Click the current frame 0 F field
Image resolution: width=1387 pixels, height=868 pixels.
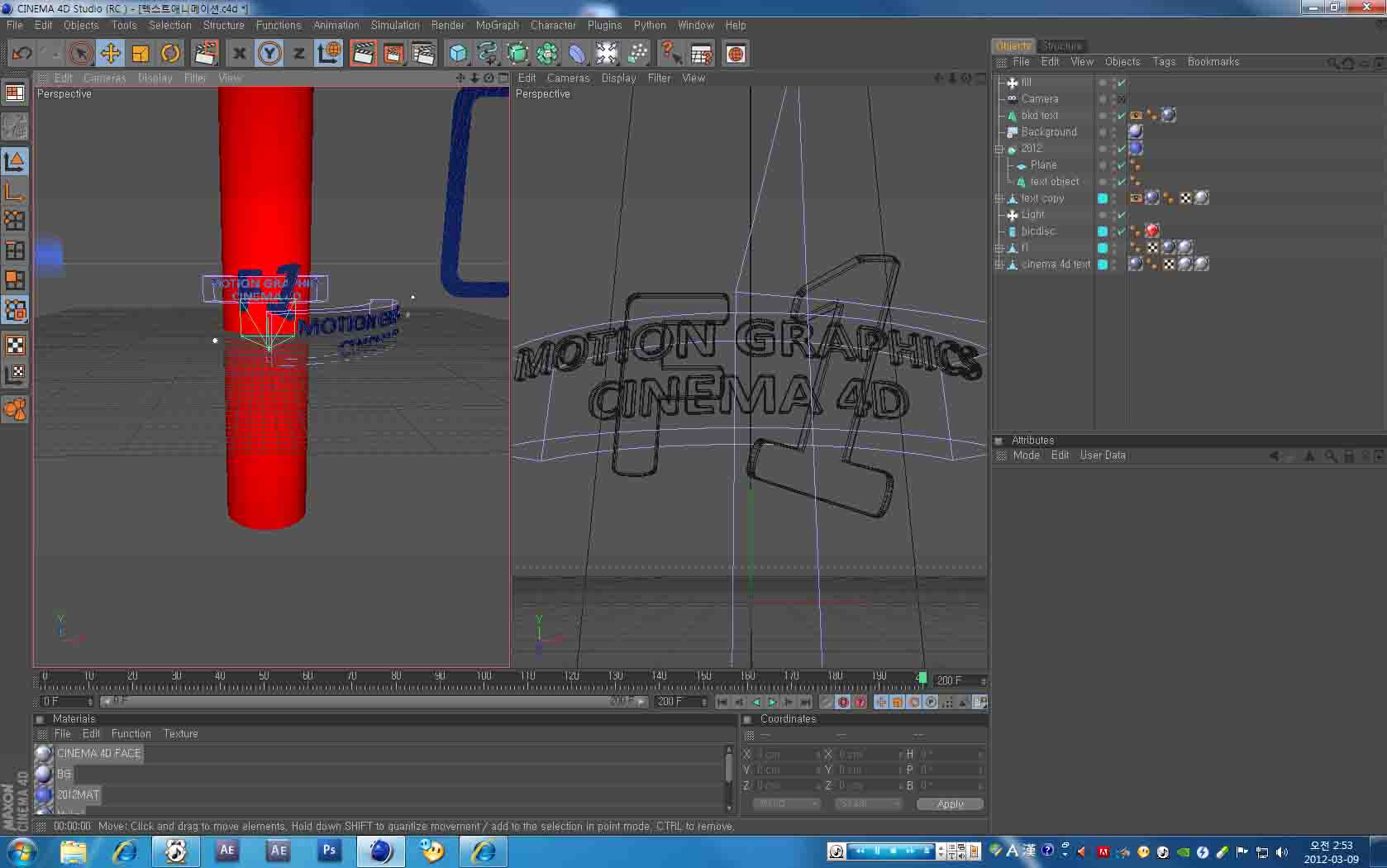(x=66, y=702)
